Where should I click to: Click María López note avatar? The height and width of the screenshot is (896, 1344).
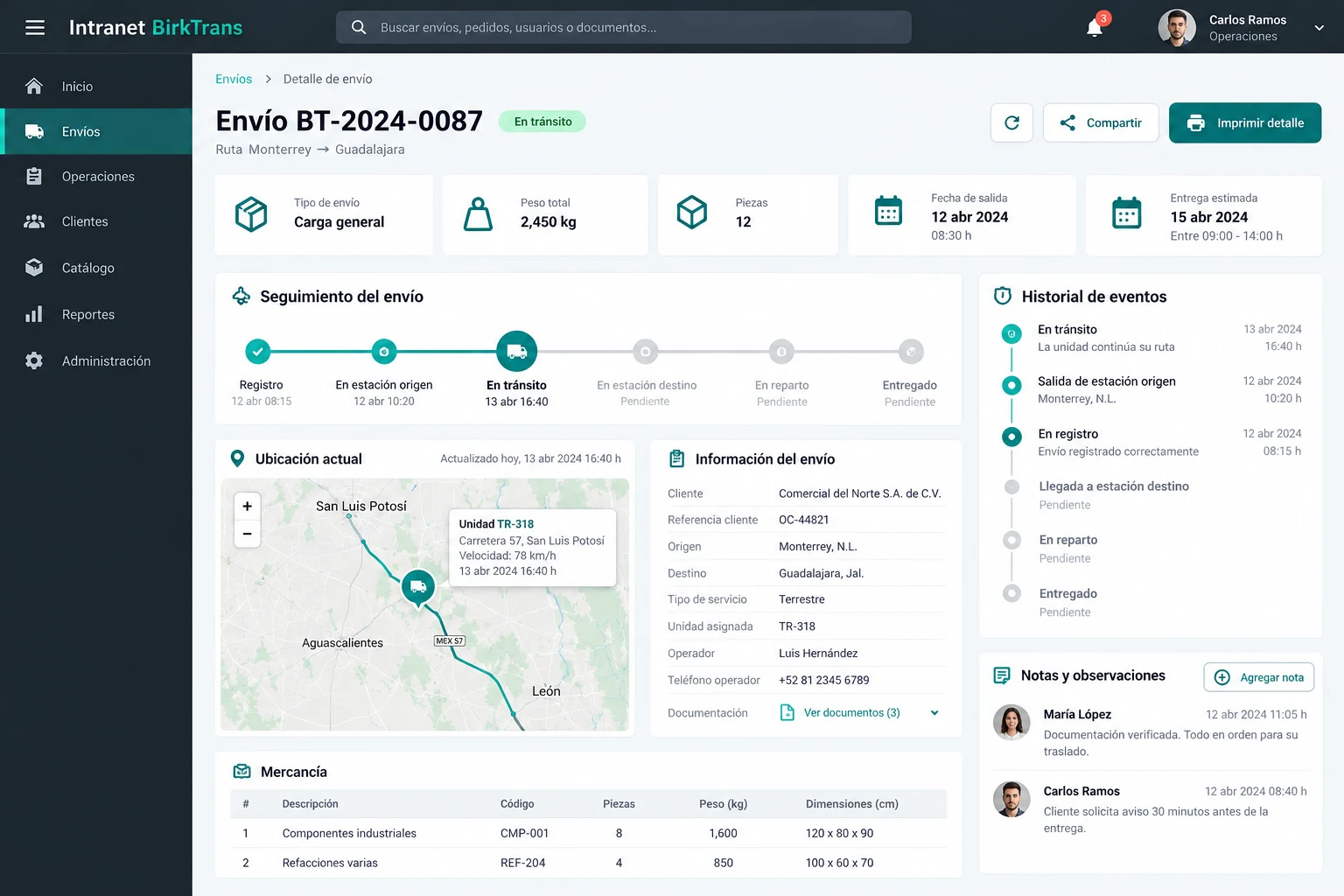pyautogui.click(x=1011, y=723)
